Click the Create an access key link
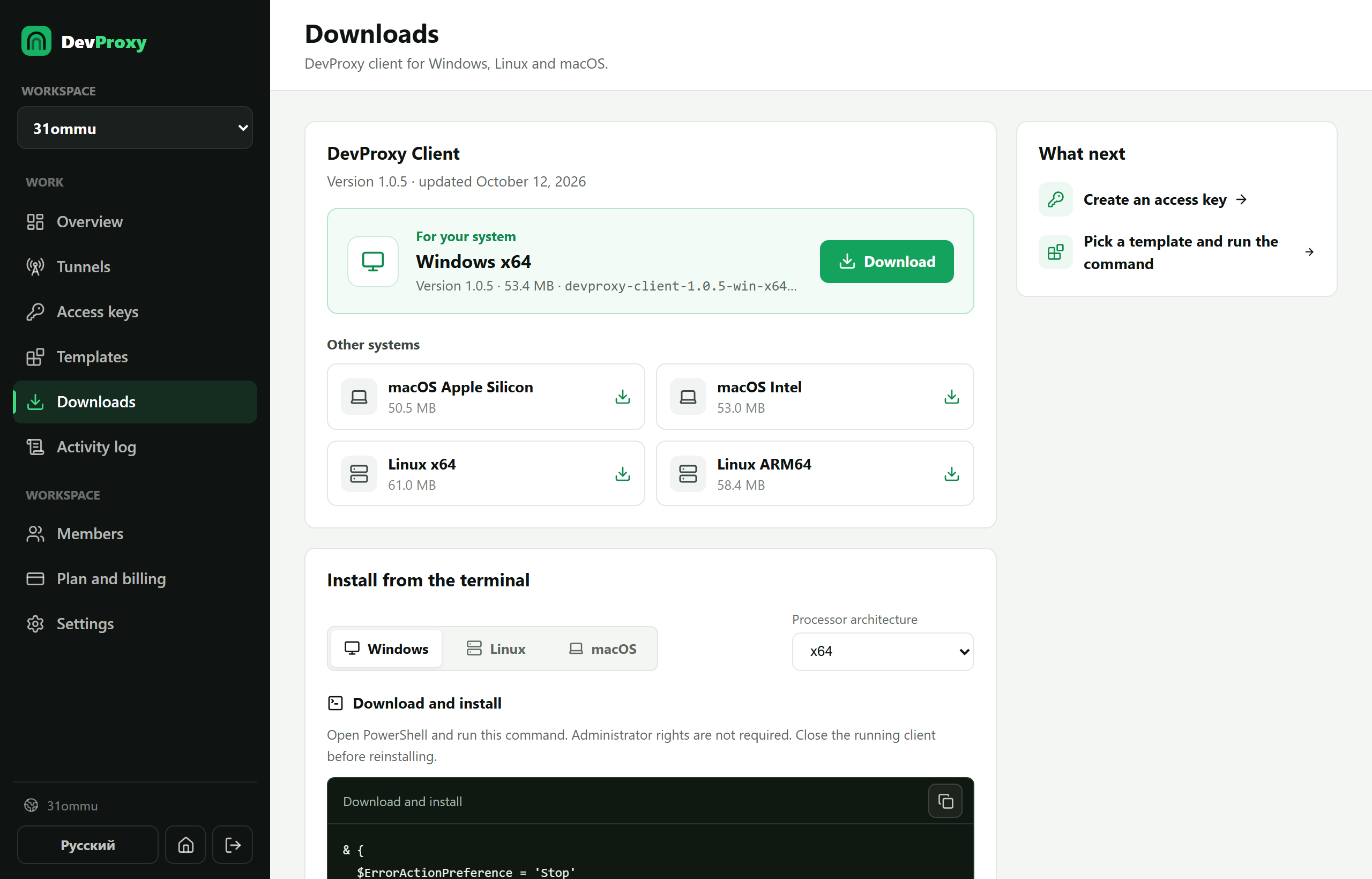Viewport: 1372px width, 879px height. point(1164,200)
